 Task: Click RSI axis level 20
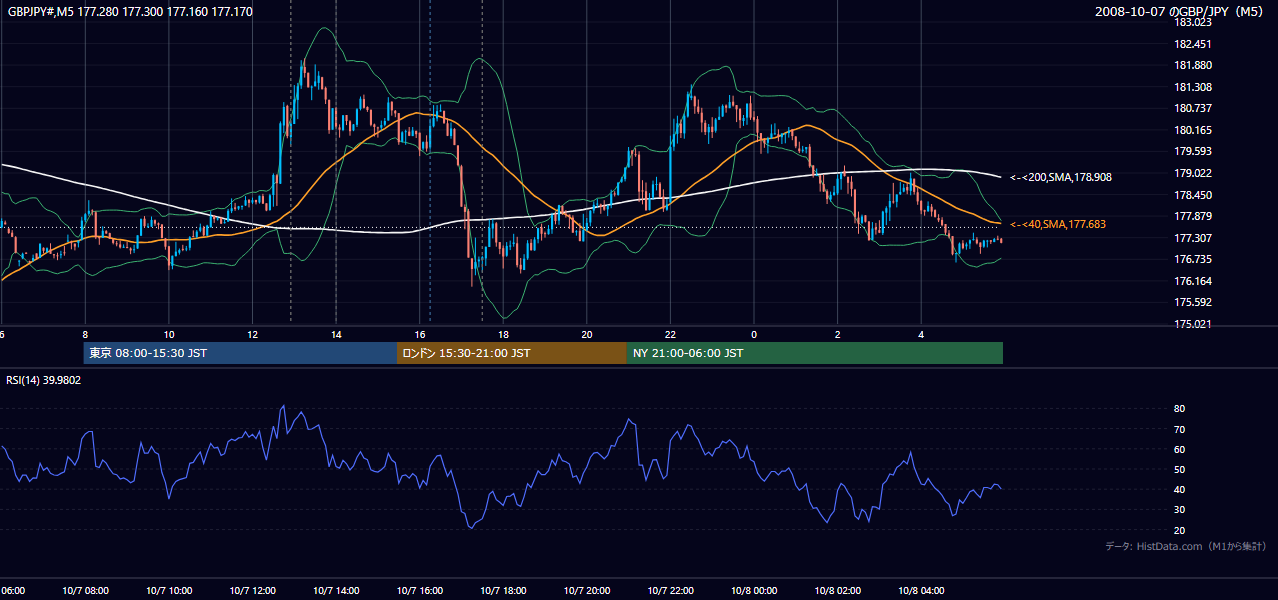[x=1179, y=530]
